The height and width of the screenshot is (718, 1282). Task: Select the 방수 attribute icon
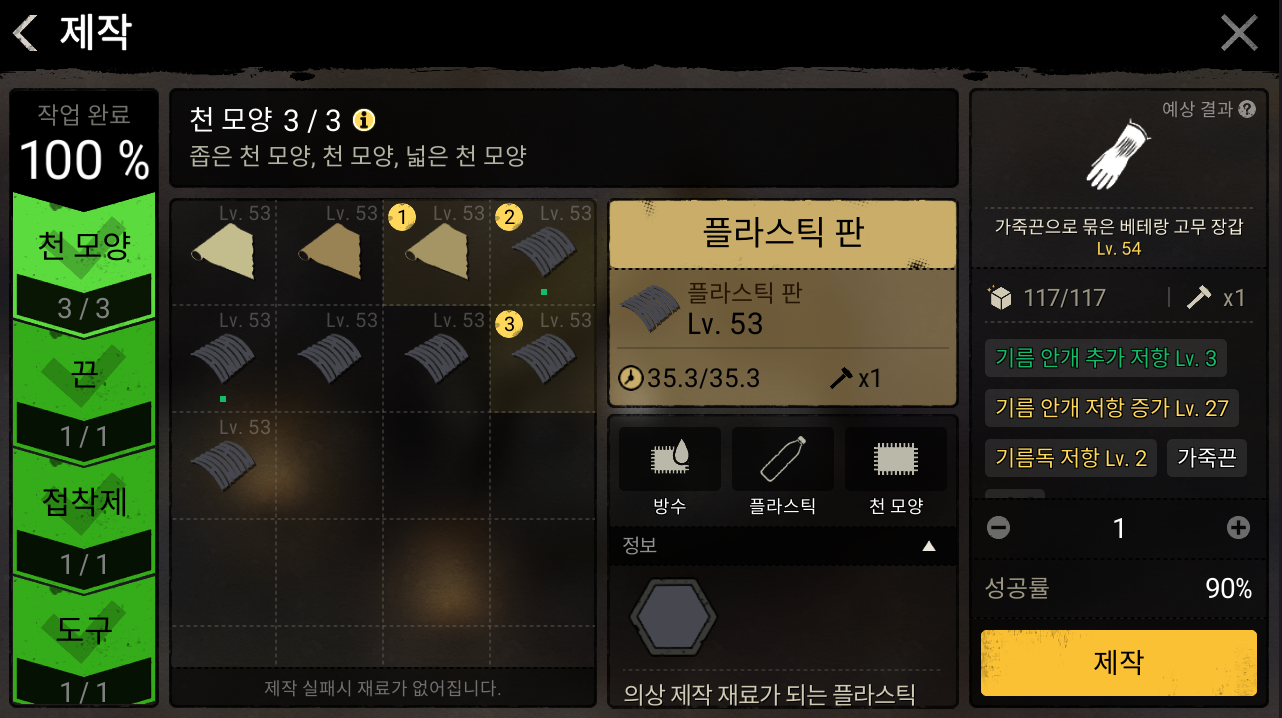pyautogui.click(x=670, y=460)
